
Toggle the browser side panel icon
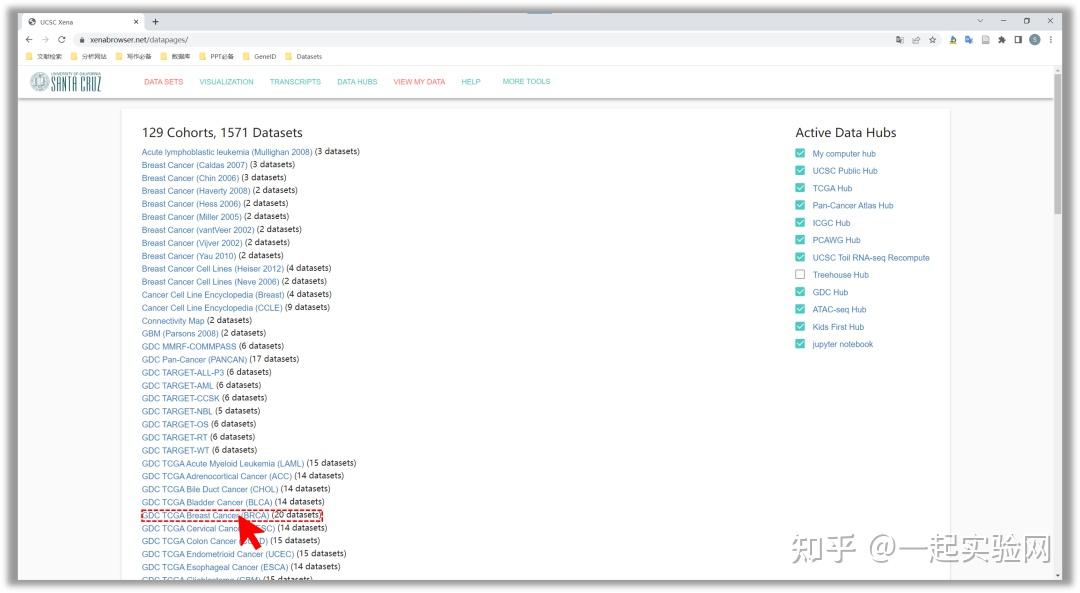[x=1018, y=40]
